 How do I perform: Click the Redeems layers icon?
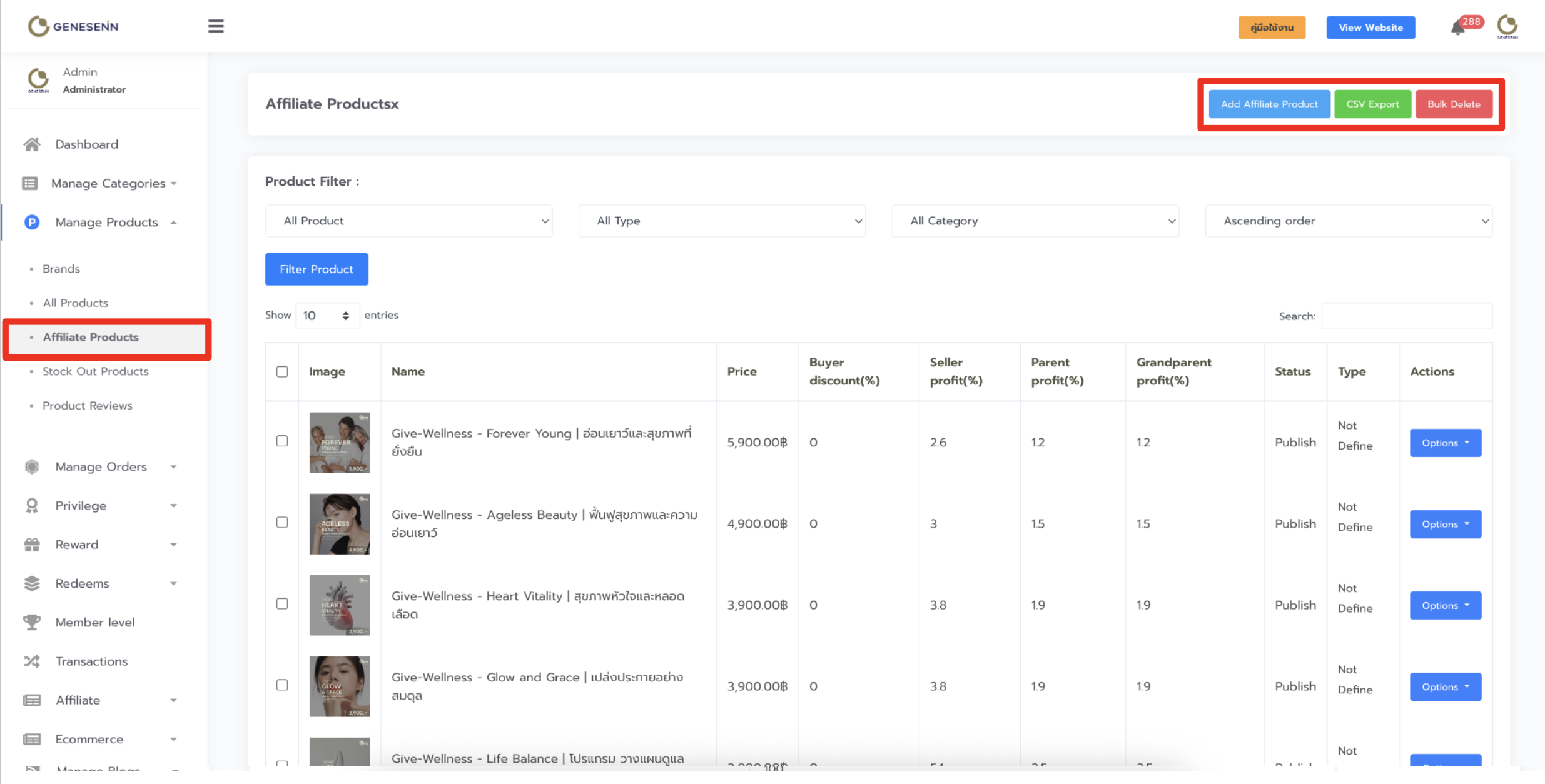tap(32, 583)
